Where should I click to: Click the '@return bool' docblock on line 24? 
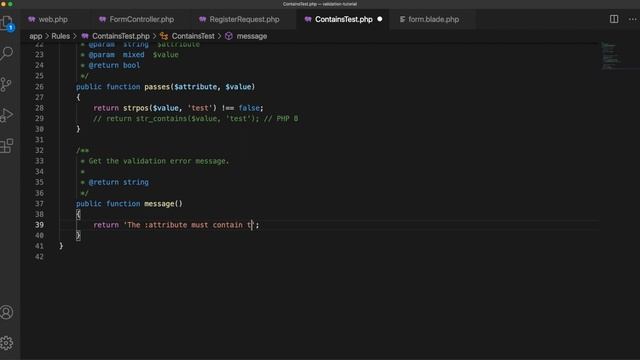point(114,65)
